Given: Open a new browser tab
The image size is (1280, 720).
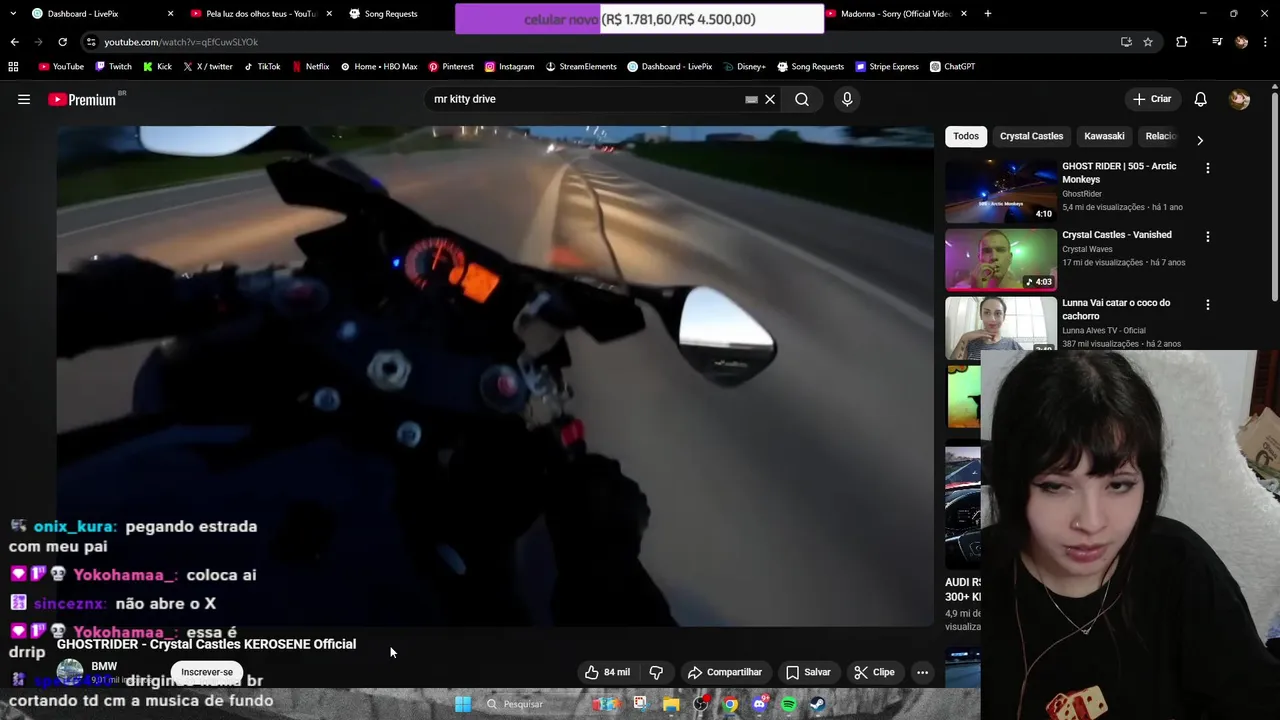Looking at the screenshot, I should [x=988, y=14].
